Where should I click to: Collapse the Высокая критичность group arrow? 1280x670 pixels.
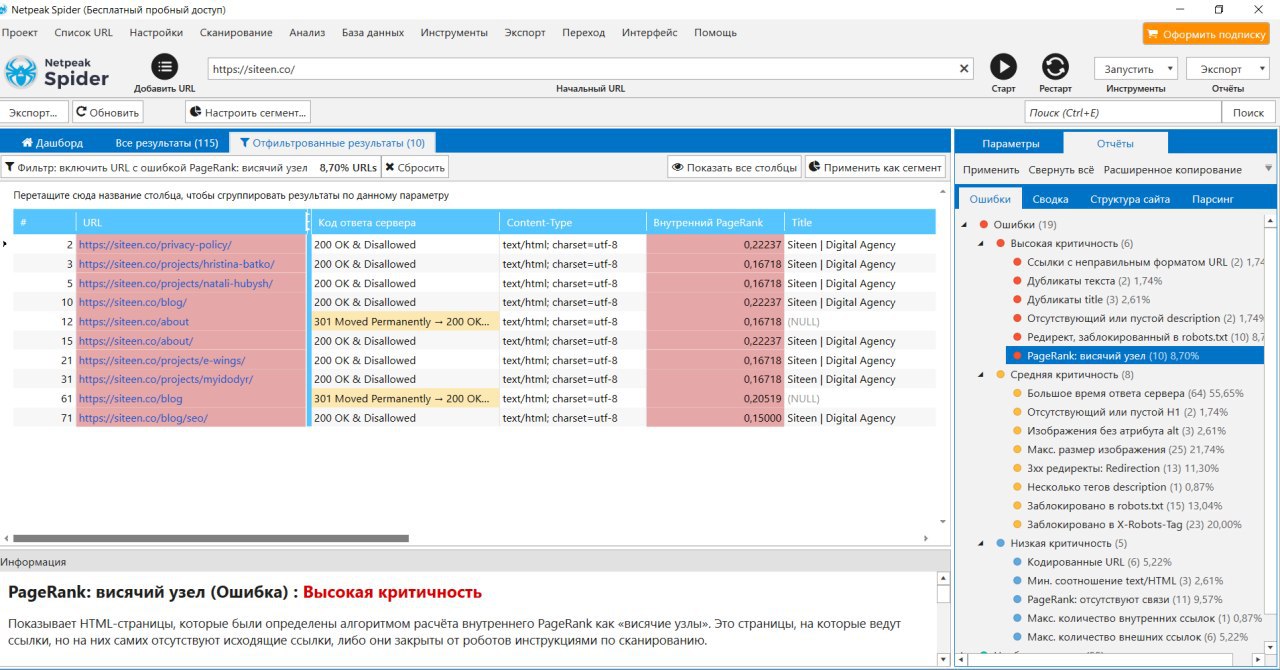(981, 243)
